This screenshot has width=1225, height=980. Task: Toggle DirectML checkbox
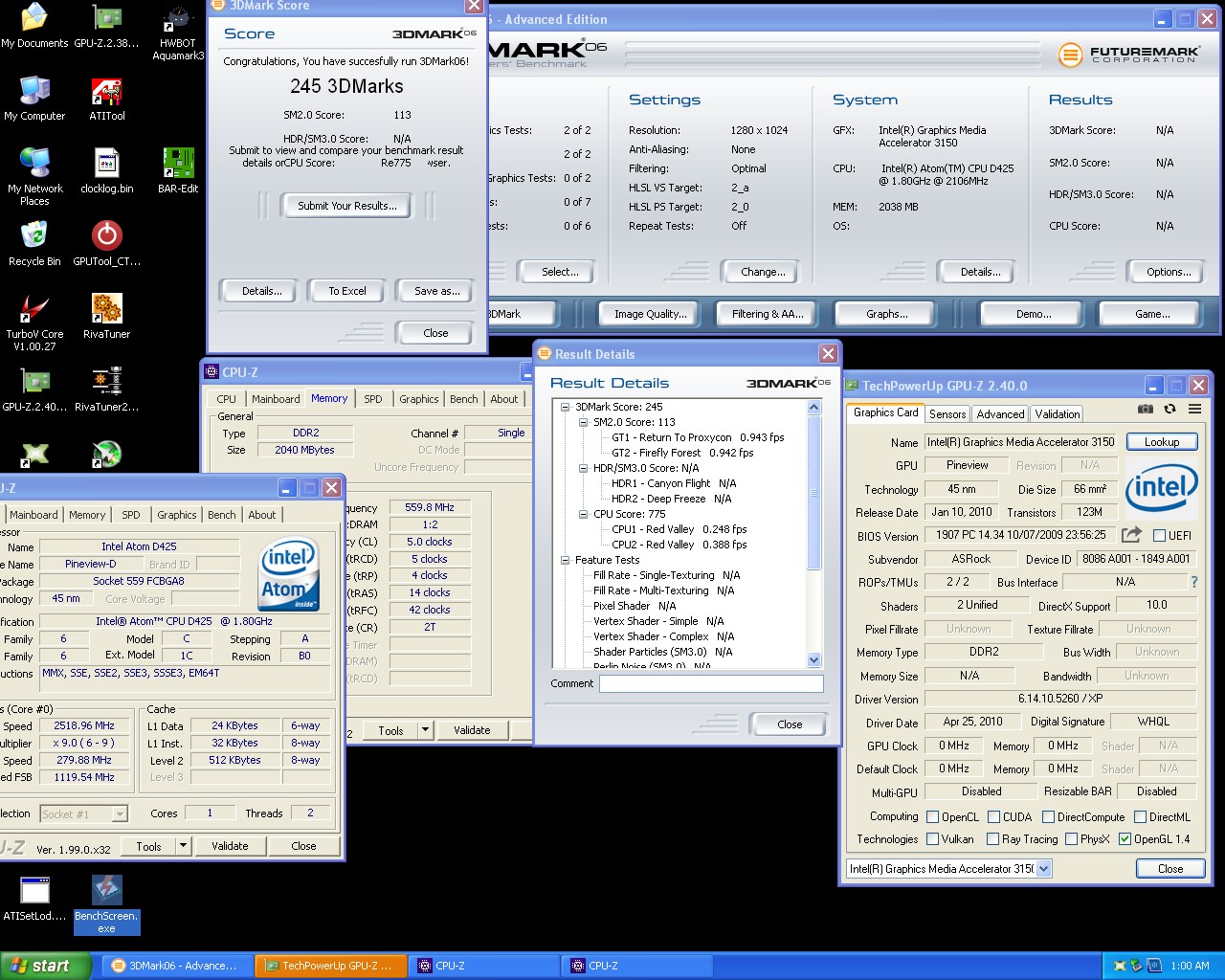pos(1140,817)
